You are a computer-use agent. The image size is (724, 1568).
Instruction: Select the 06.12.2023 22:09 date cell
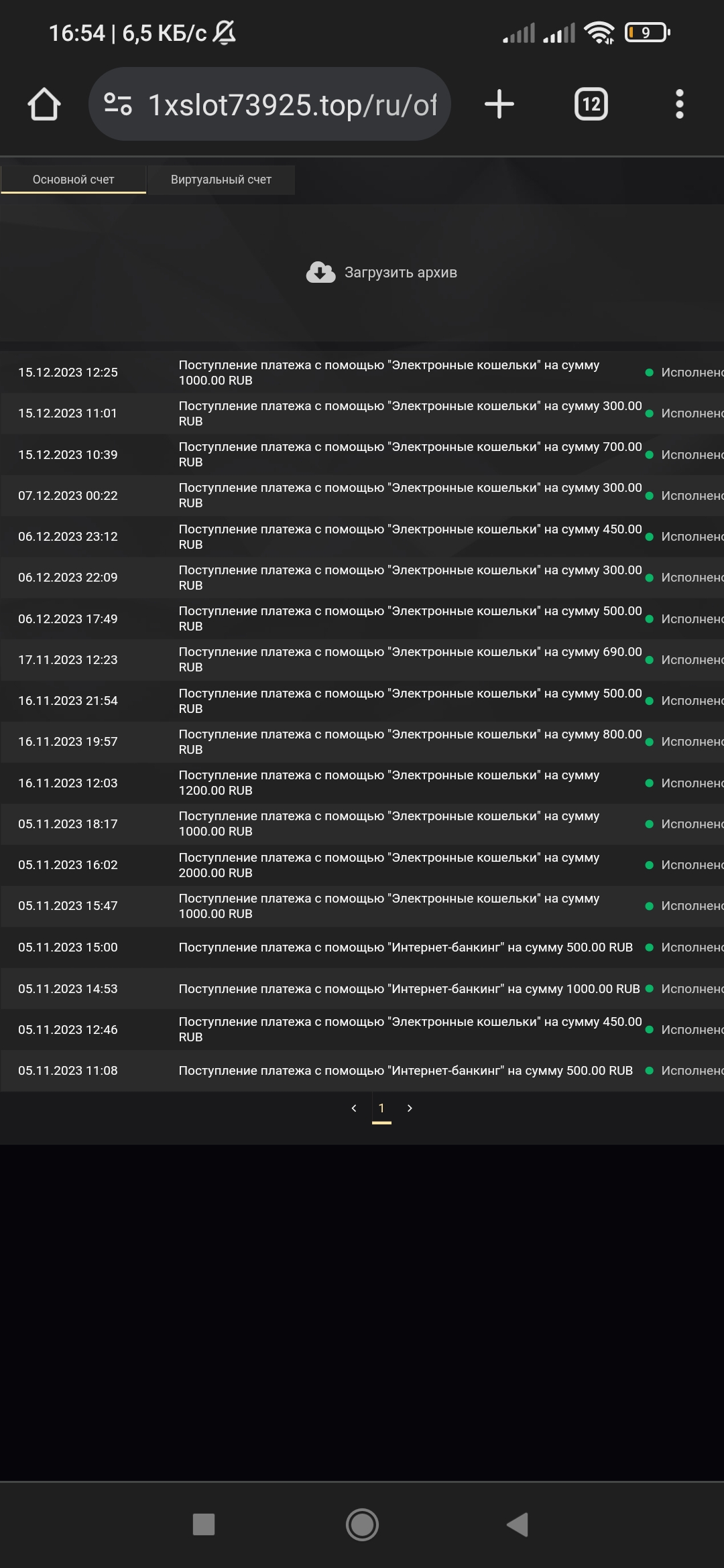pyautogui.click(x=68, y=578)
